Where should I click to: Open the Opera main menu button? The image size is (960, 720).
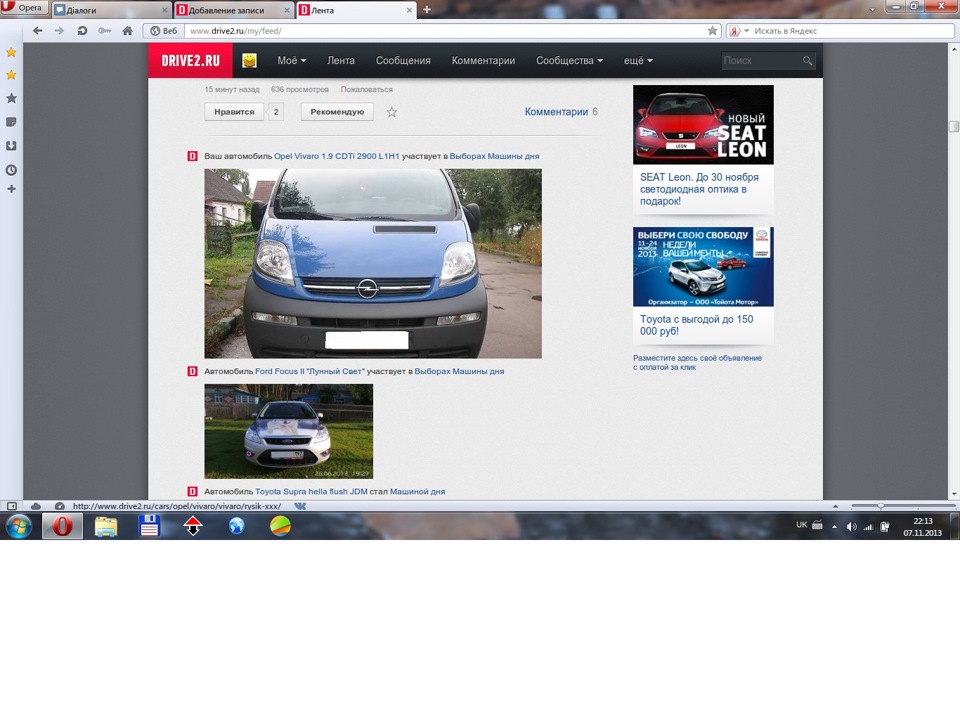(23, 8)
